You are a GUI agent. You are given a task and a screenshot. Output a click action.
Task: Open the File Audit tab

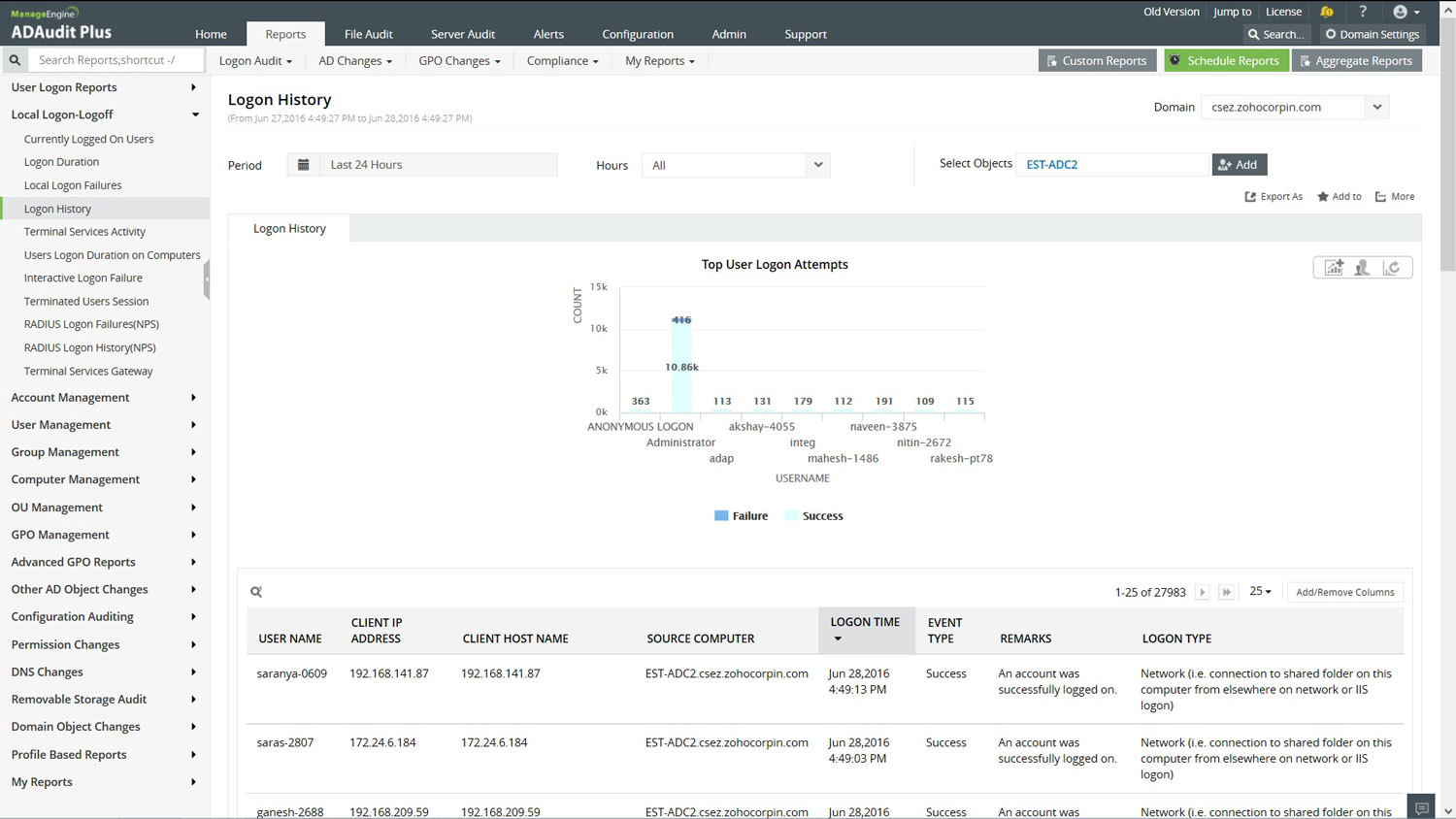click(x=368, y=34)
